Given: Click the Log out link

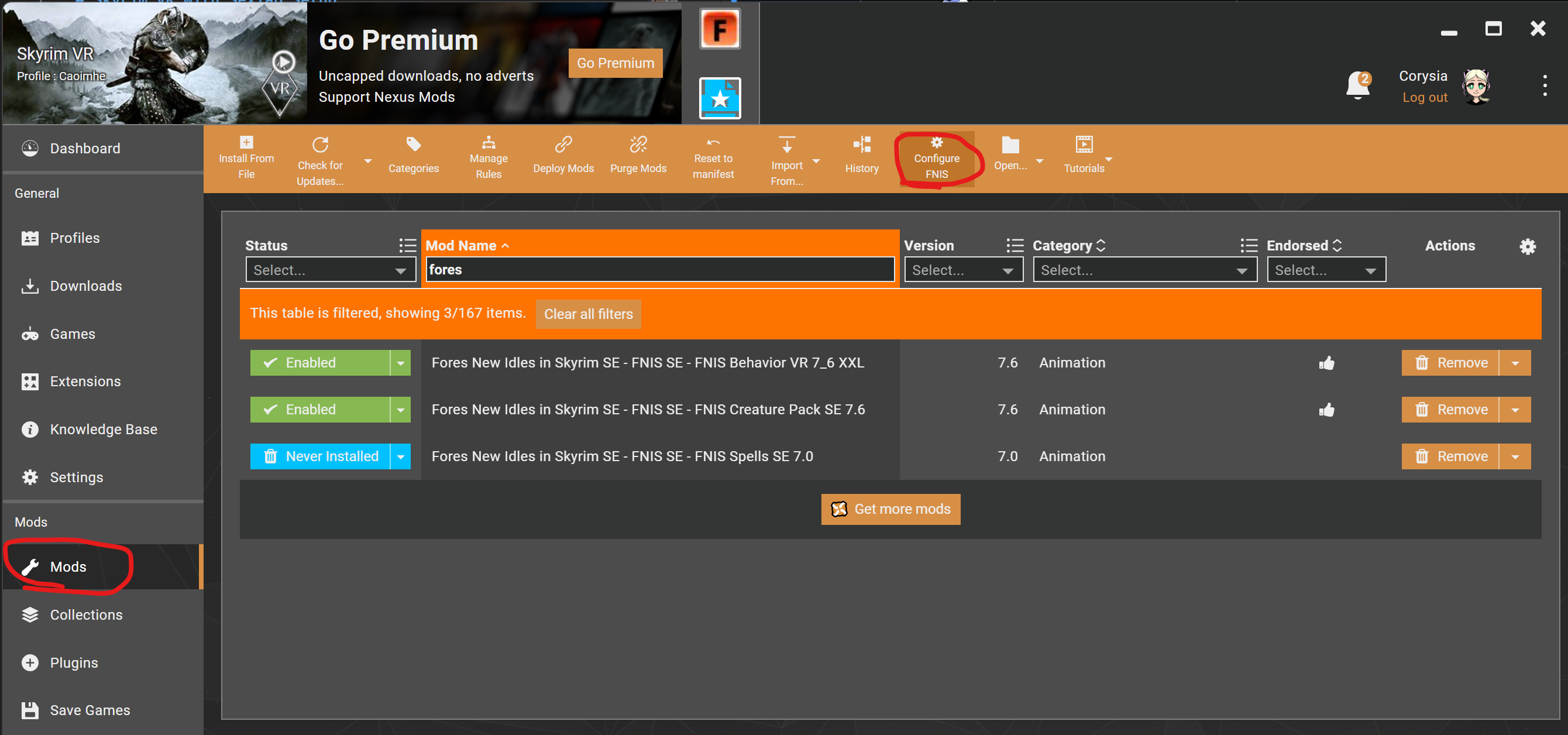Looking at the screenshot, I should click(x=1424, y=97).
